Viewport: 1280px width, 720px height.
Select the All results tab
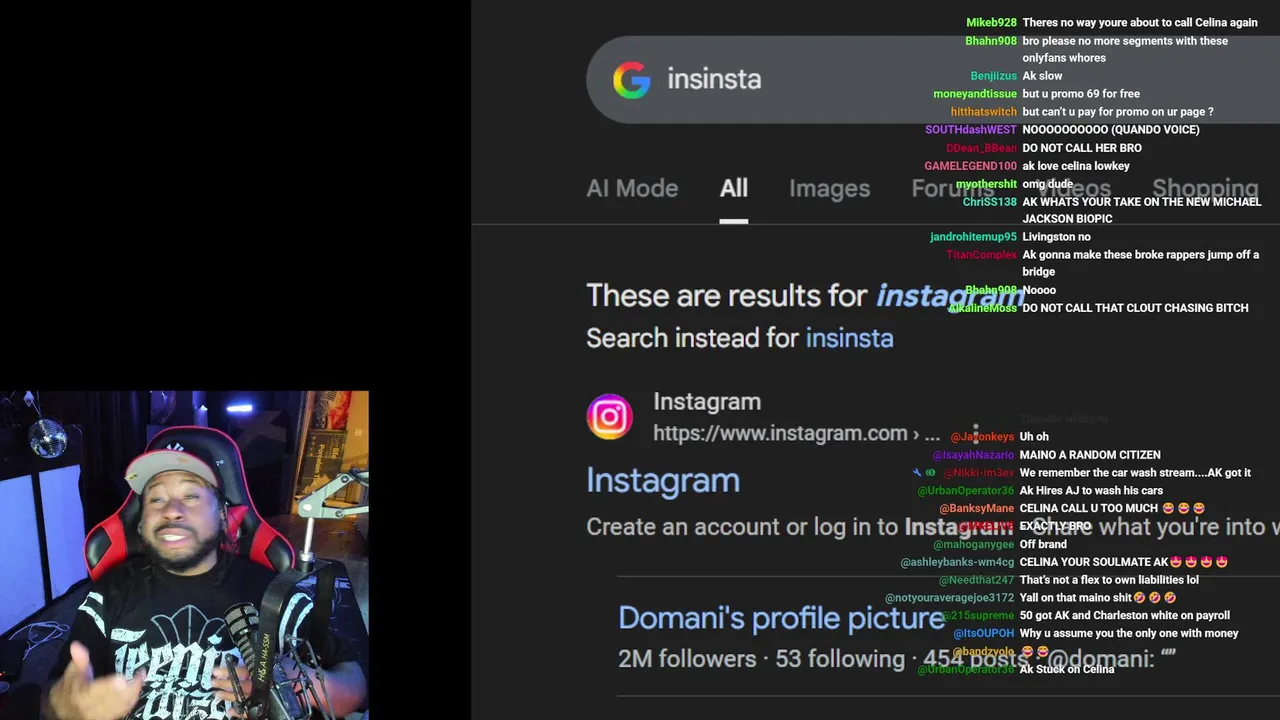(x=733, y=188)
